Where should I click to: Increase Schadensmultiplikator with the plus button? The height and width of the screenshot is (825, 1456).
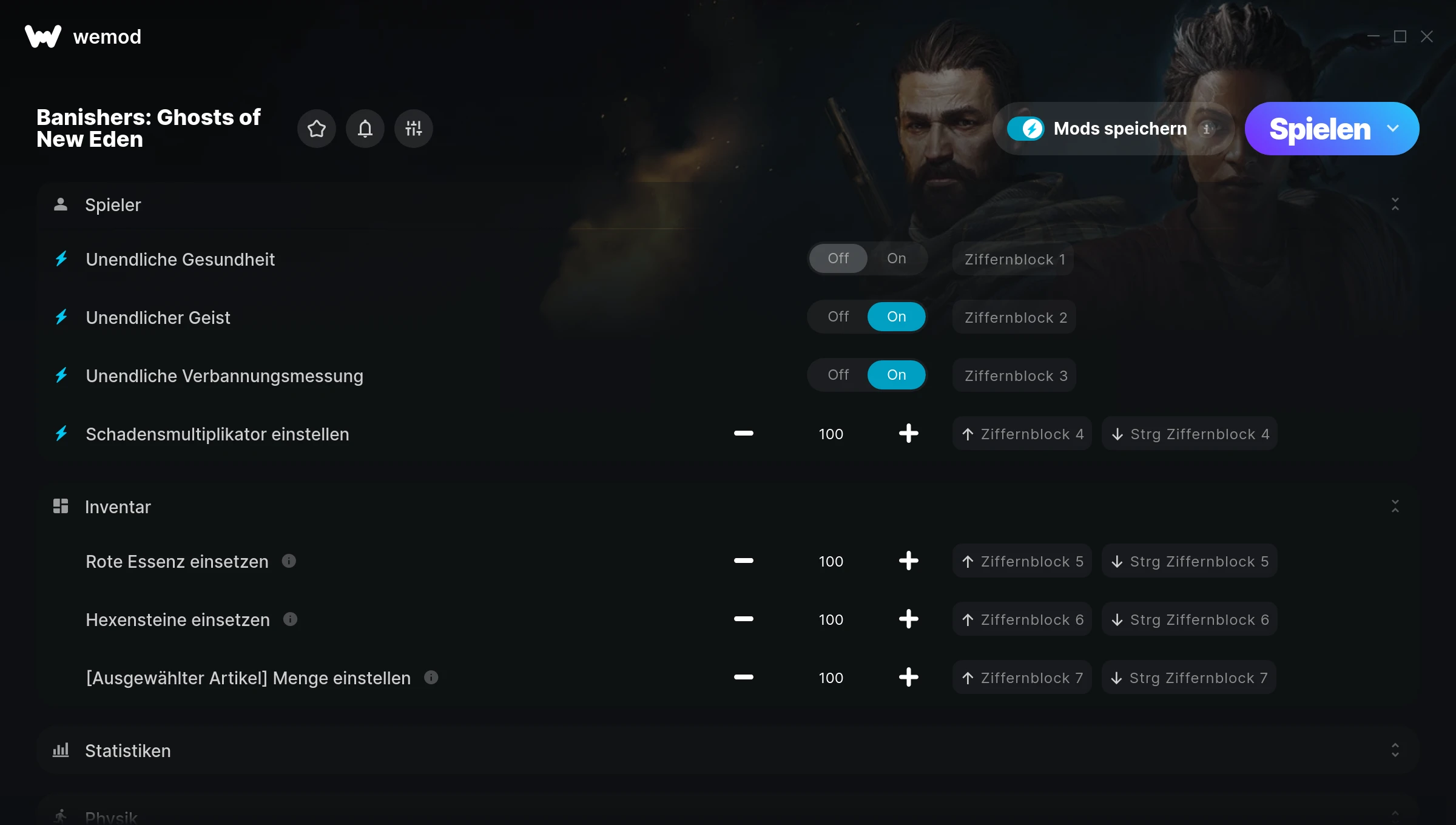[x=909, y=434]
